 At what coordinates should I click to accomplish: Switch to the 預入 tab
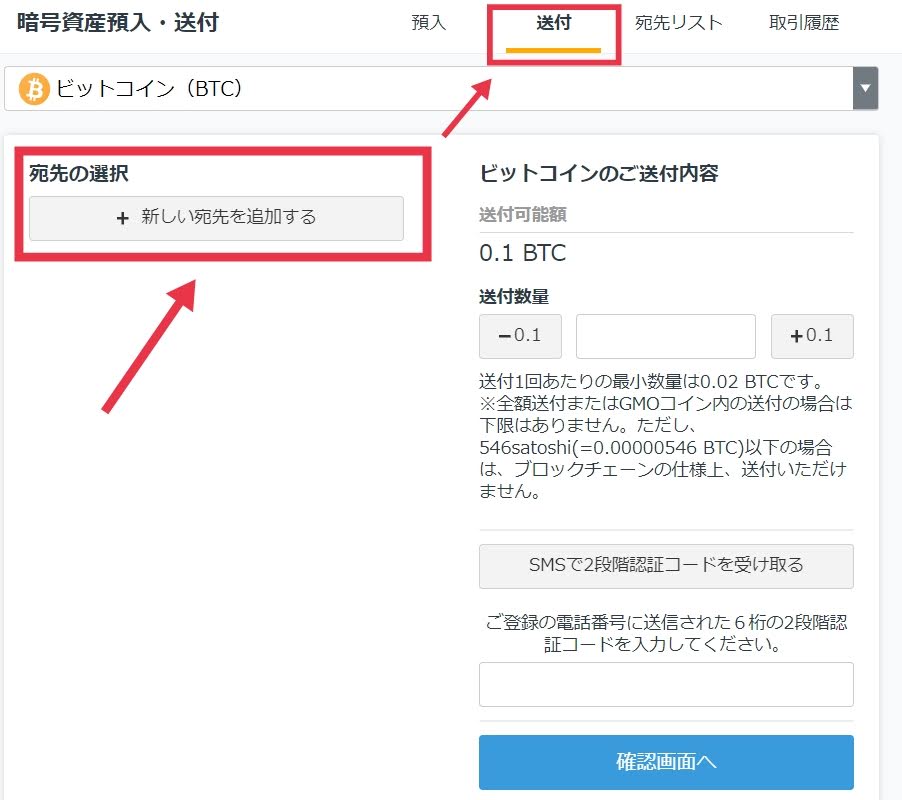429,22
